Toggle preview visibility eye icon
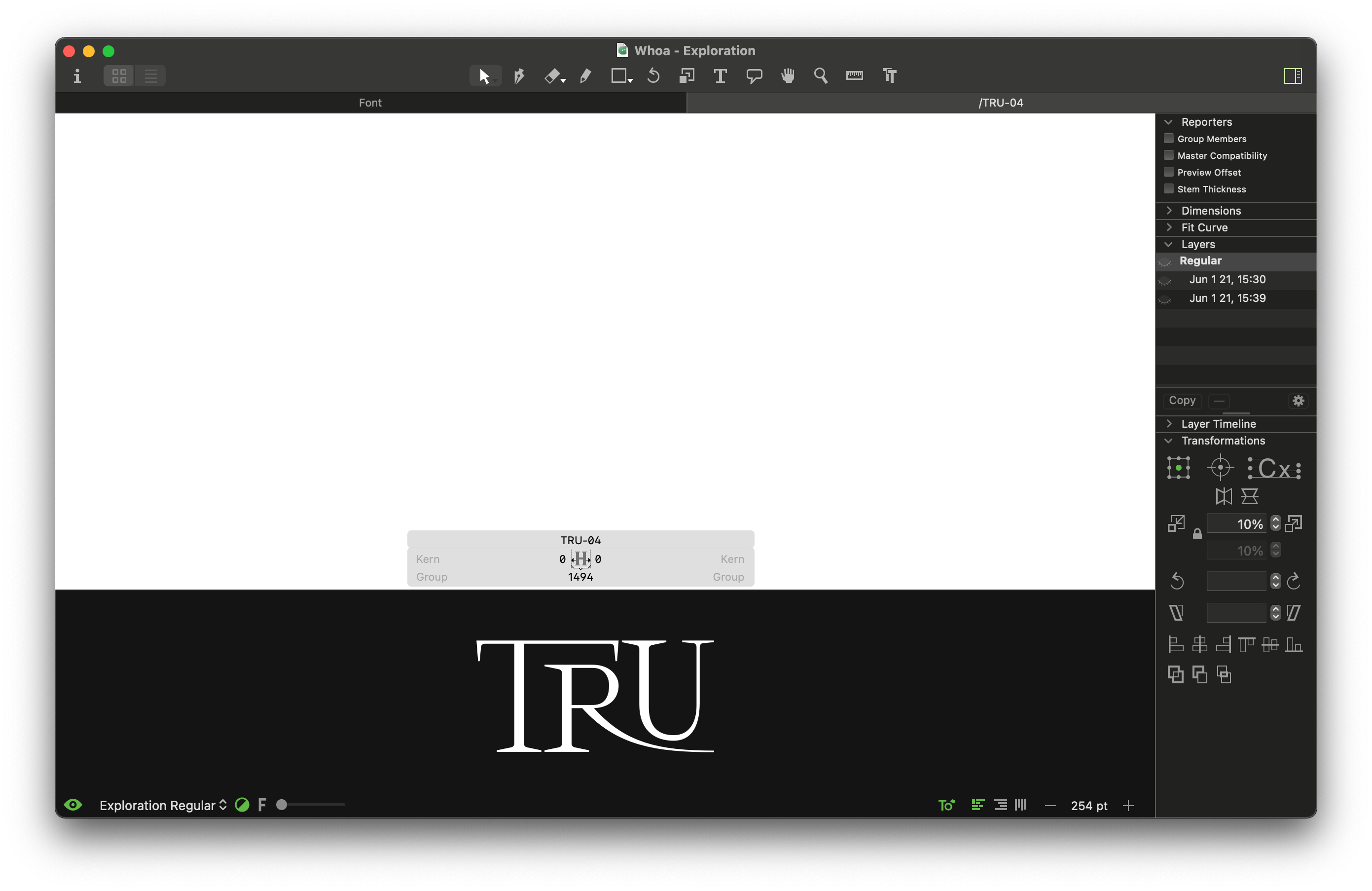 [x=73, y=805]
